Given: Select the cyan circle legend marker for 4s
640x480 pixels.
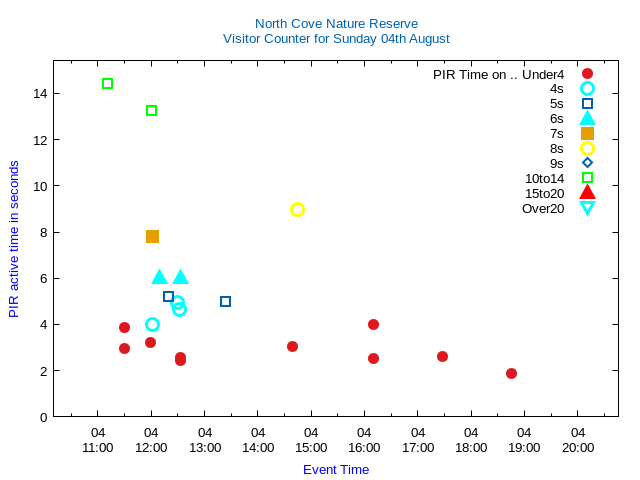Looking at the screenshot, I should pyautogui.click(x=587, y=89).
